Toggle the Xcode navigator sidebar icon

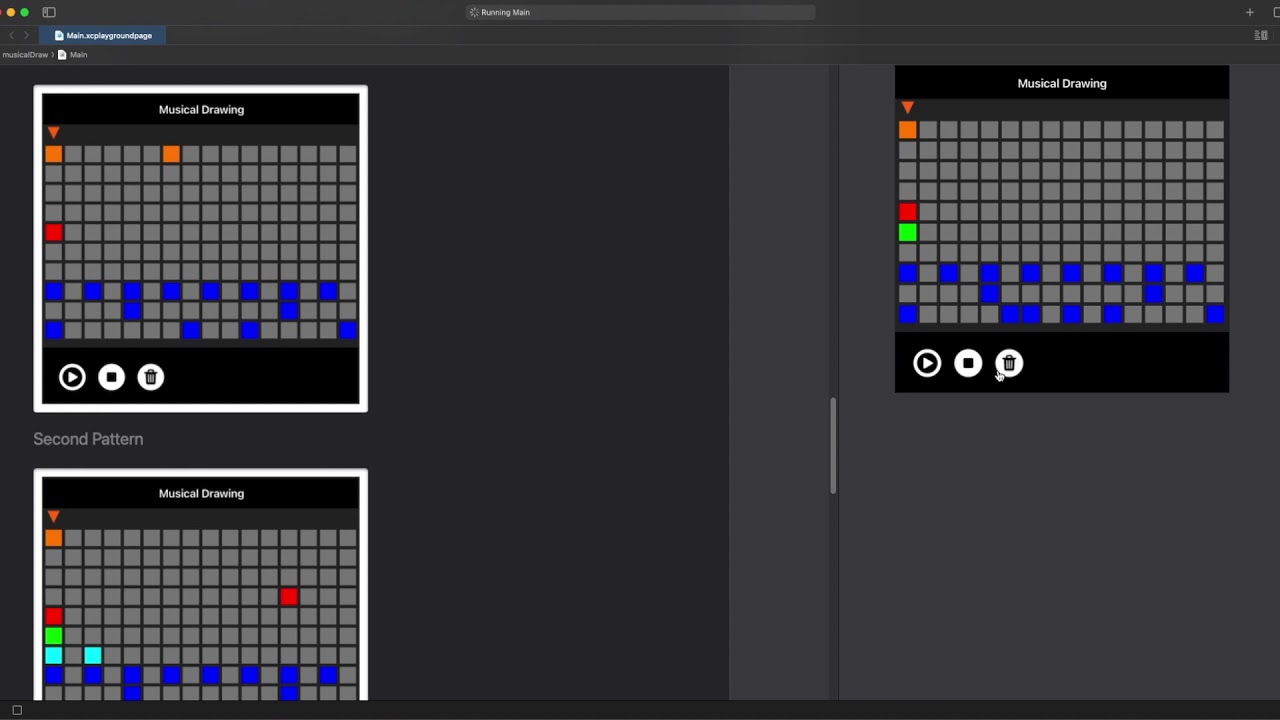(49, 12)
